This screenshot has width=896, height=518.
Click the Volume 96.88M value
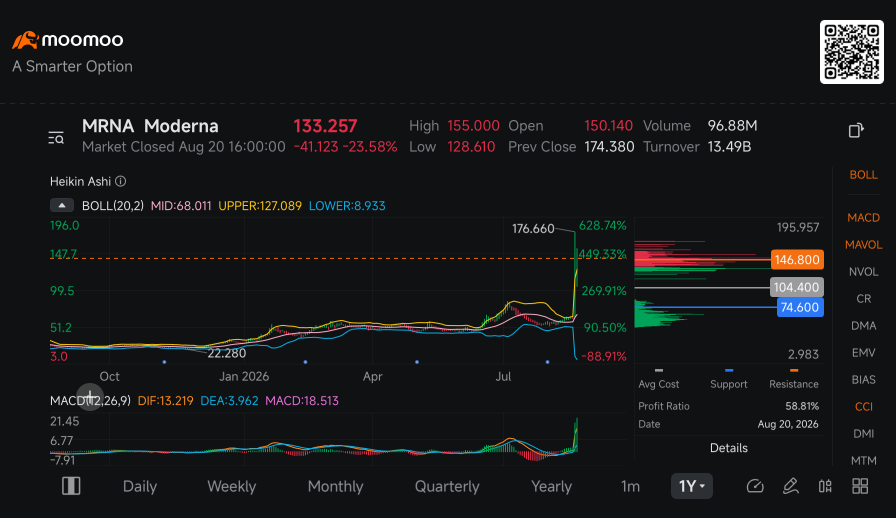(733, 126)
